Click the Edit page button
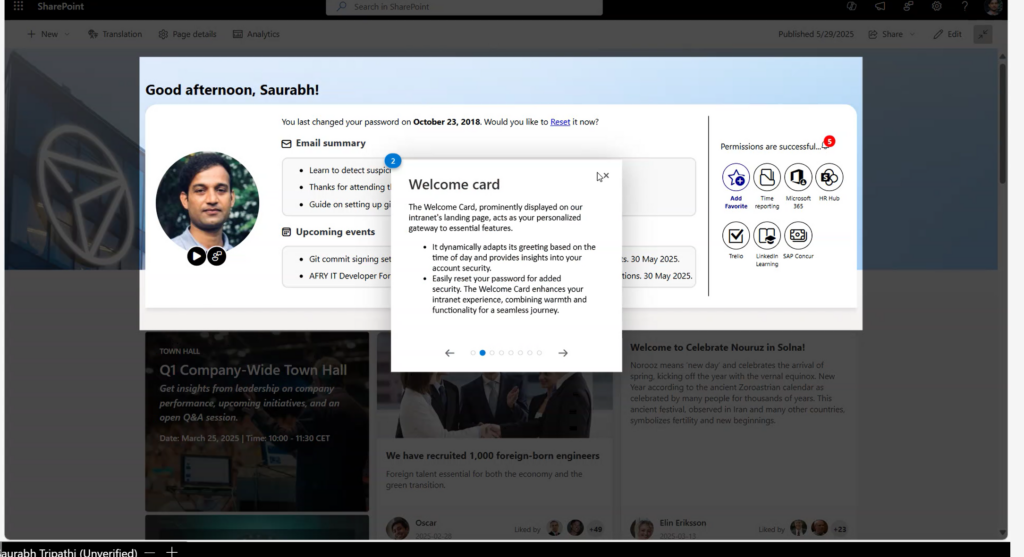Viewport: 1024px width, 557px height. click(948, 34)
